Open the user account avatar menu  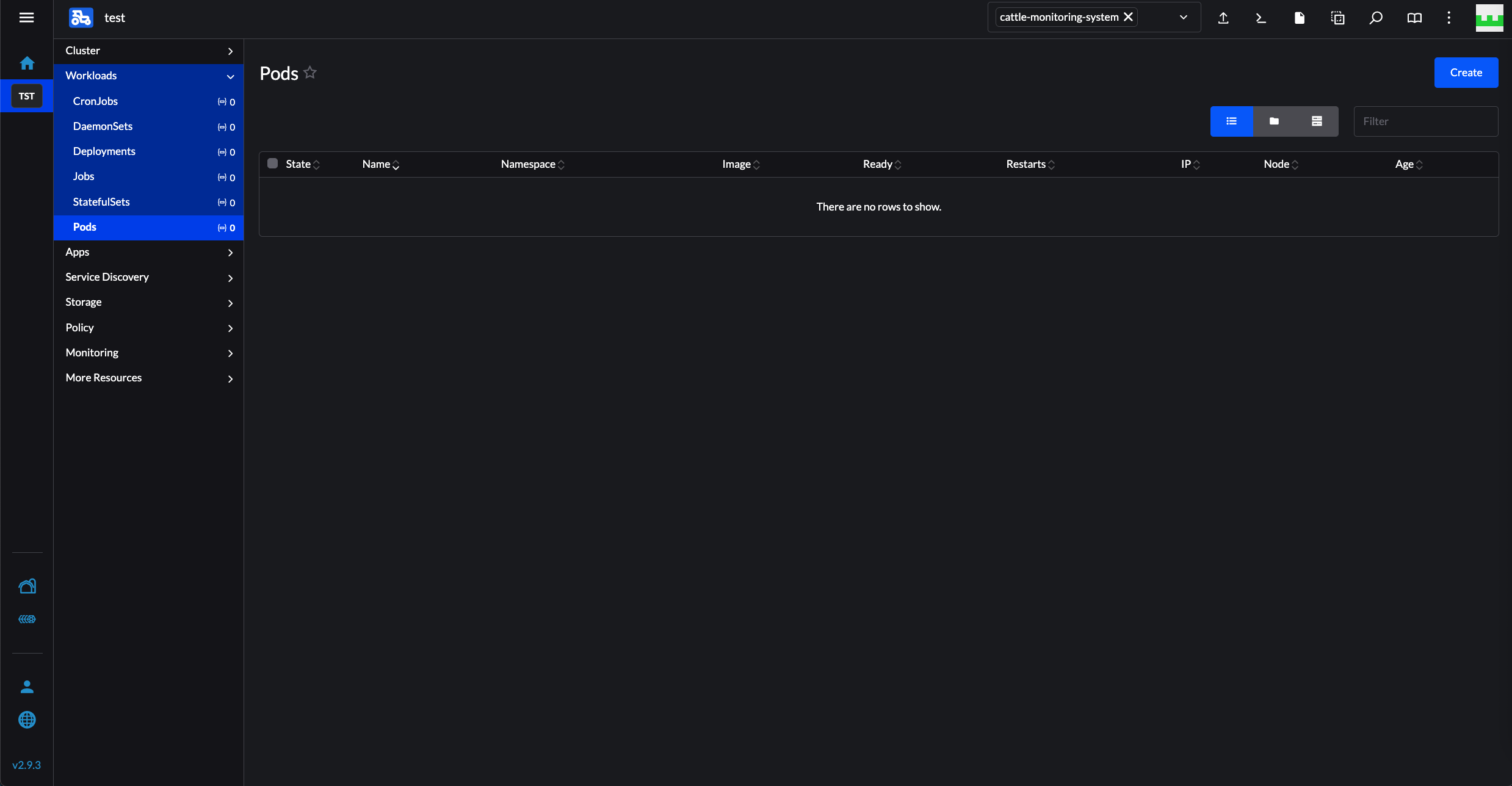coord(1489,18)
